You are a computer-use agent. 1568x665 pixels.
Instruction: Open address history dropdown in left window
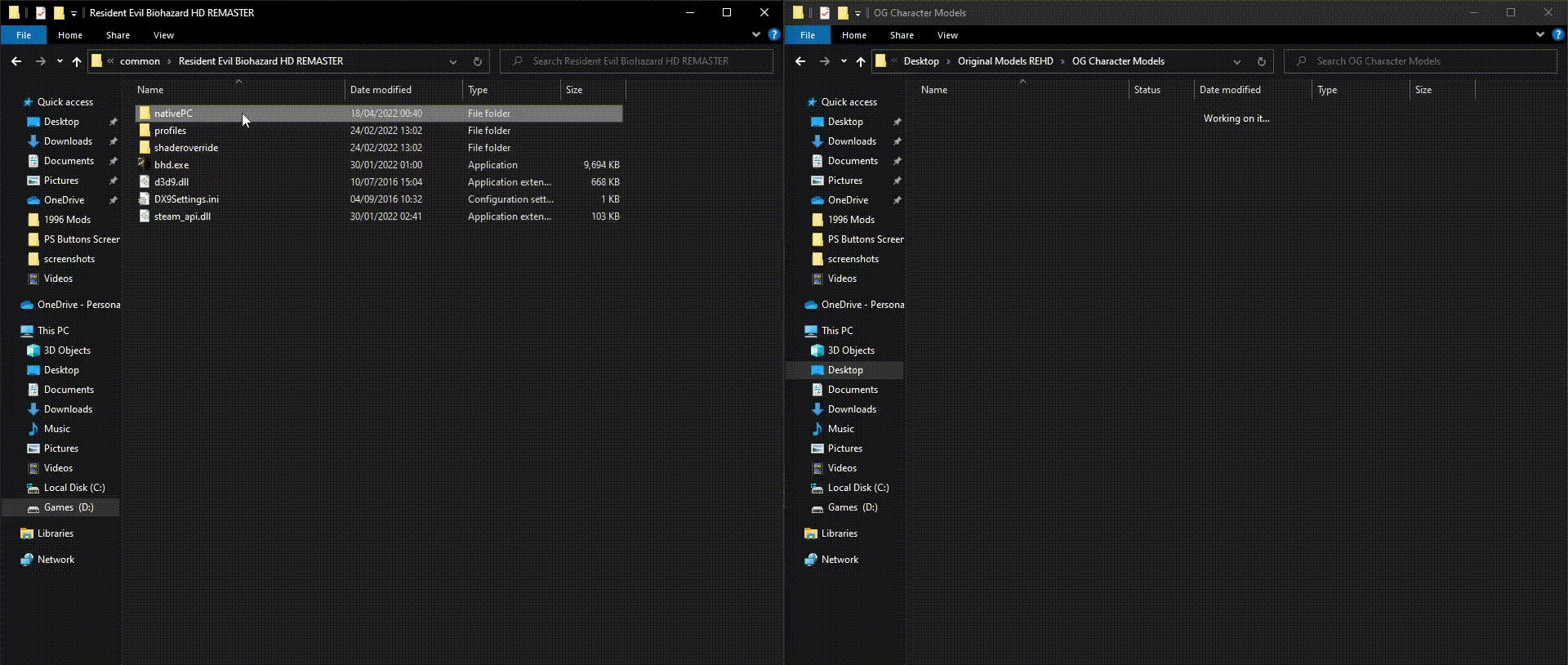click(453, 61)
